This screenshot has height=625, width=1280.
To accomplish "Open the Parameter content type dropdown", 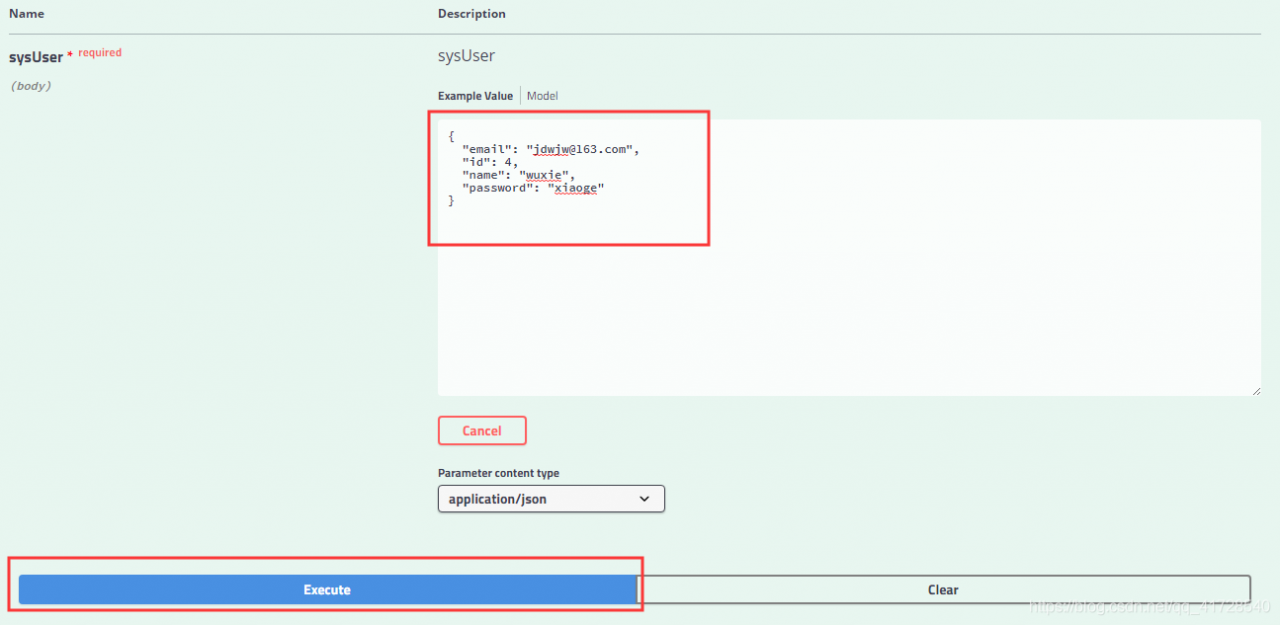I will [551, 499].
